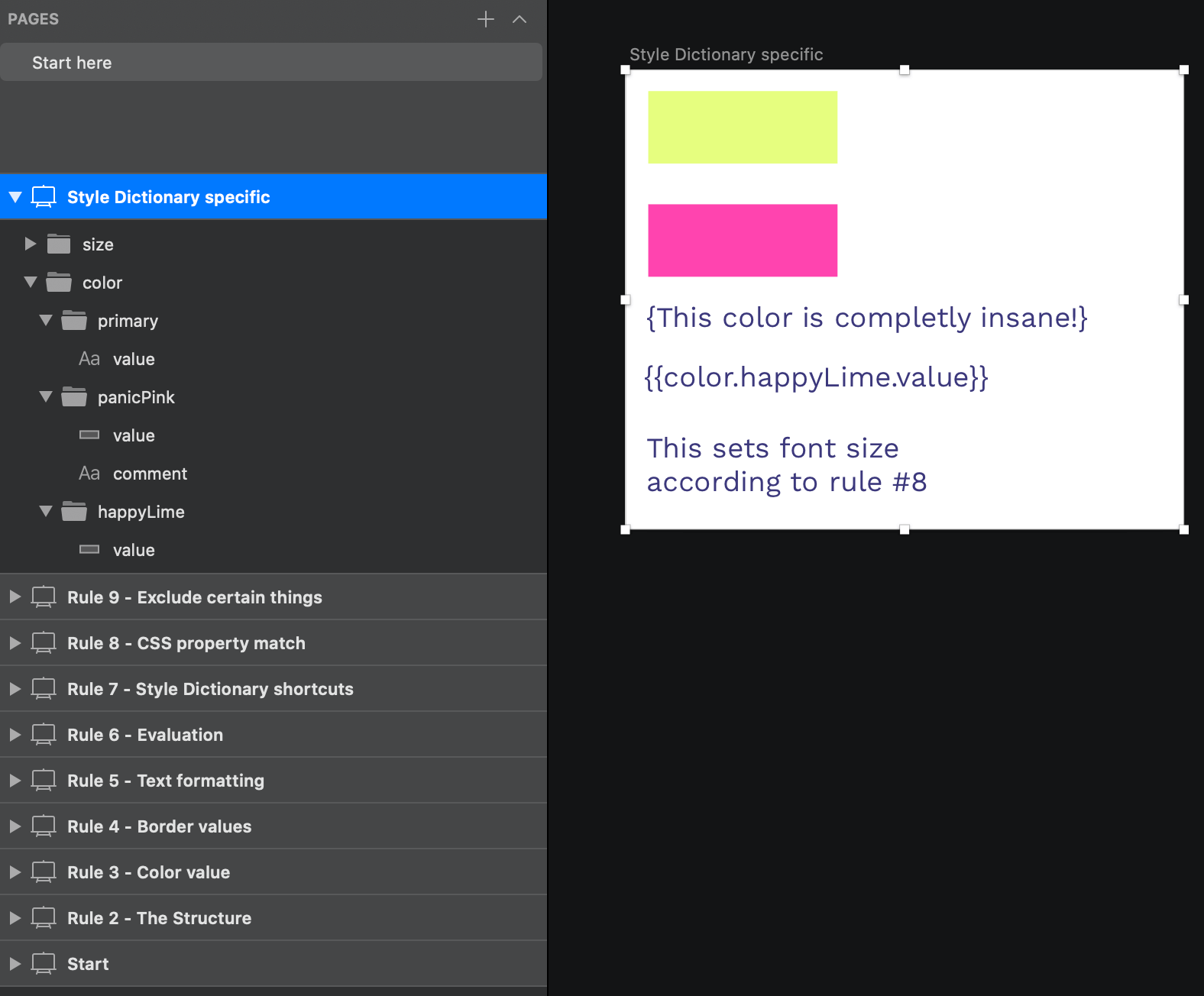Click Rule 2 artboard icon

pos(44,917)
